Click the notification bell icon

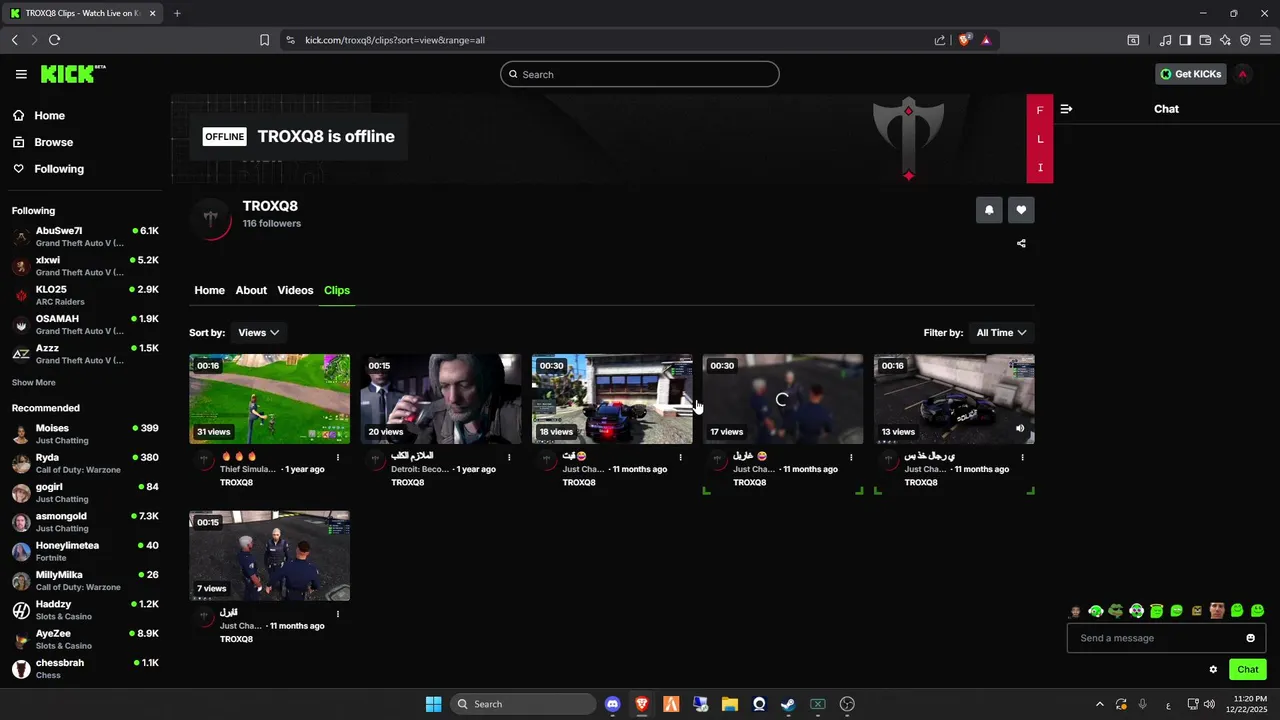989,210
